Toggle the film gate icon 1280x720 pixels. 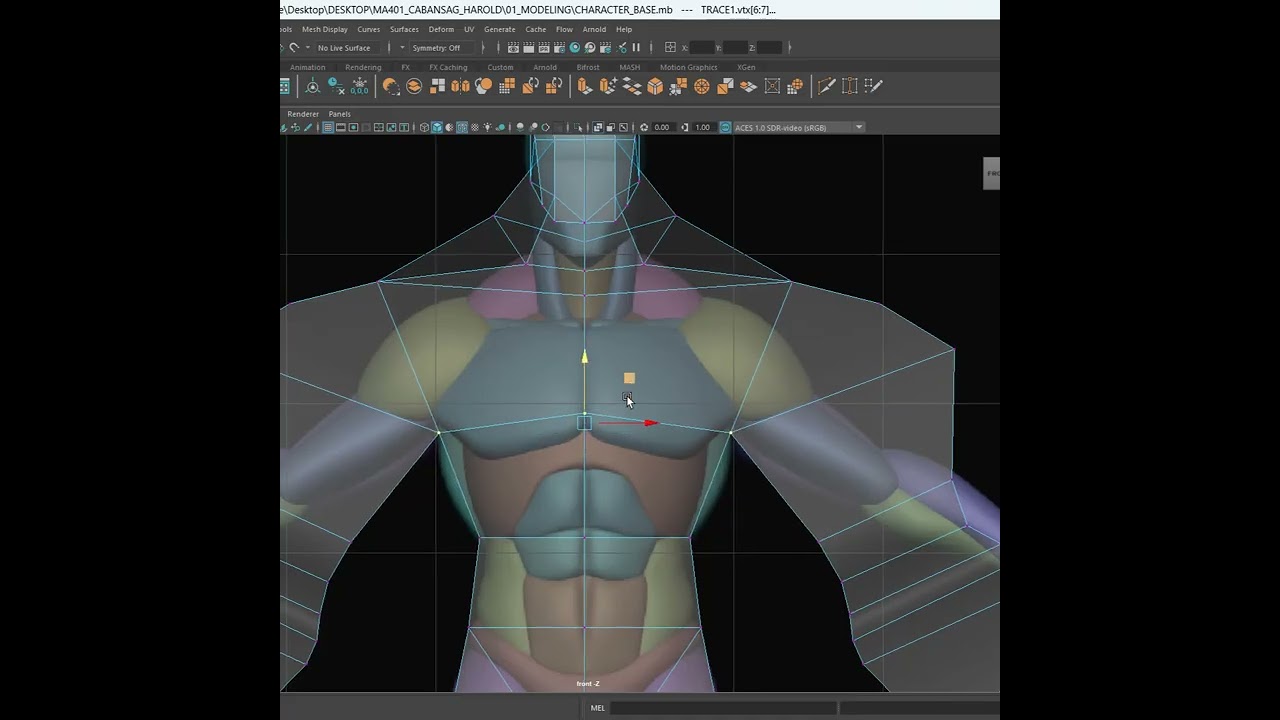coord(341,127)
